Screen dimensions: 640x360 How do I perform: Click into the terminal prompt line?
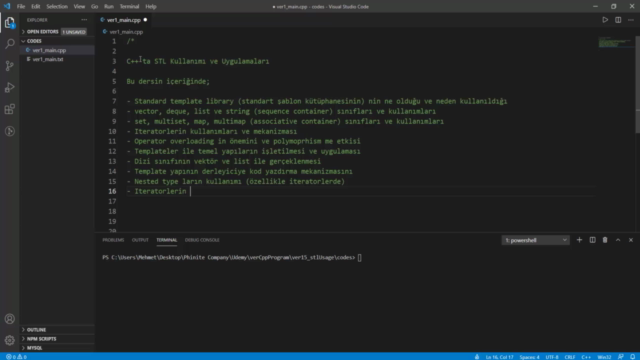(x=232, y=258)
